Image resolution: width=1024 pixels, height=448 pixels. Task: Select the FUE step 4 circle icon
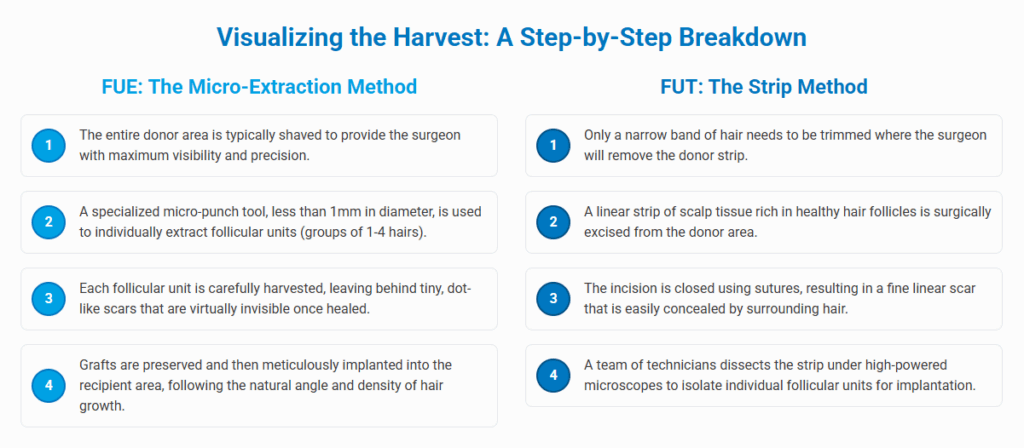pos(48,385)
